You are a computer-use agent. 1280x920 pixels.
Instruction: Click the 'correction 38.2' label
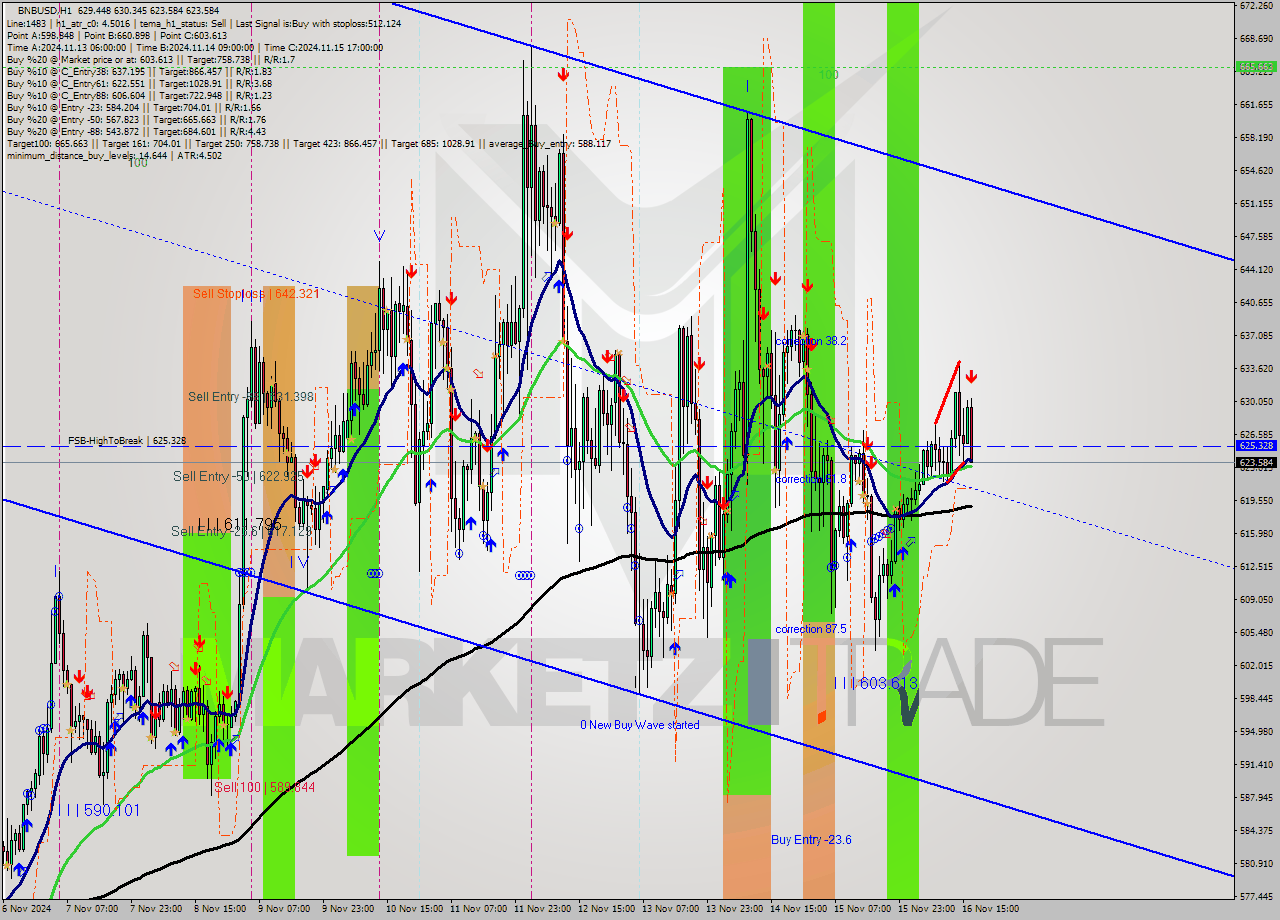(811, 341)
